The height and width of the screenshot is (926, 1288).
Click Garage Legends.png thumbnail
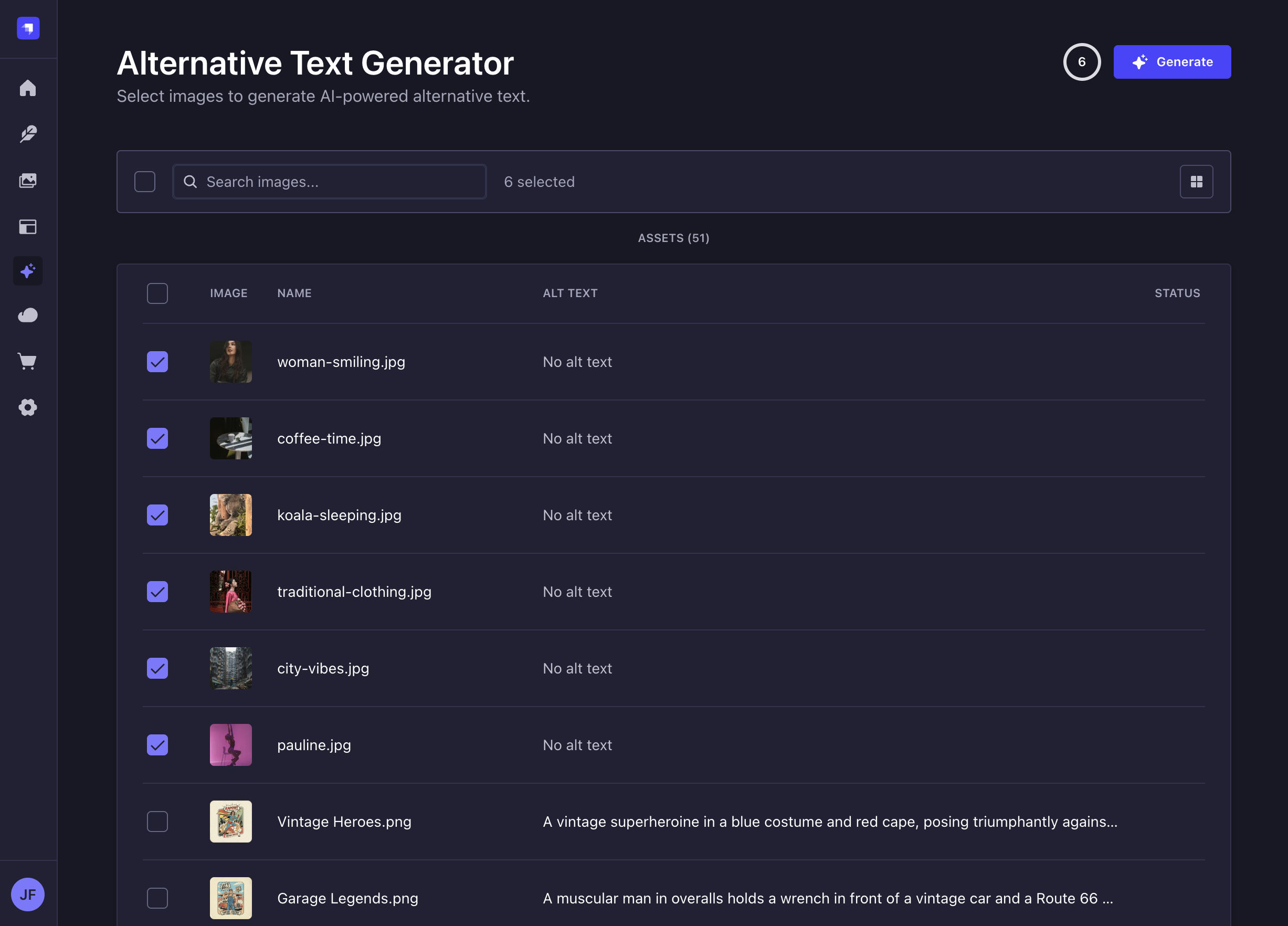click(230, 898)
